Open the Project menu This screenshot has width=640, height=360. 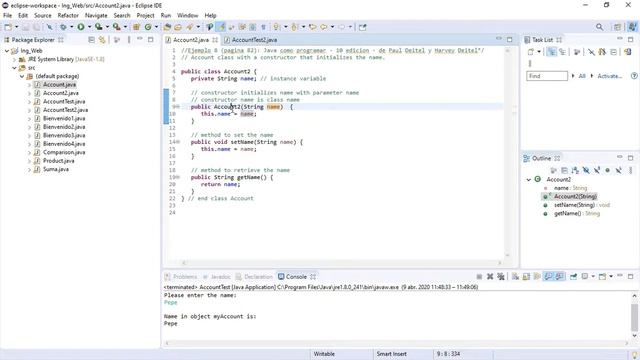pos(145,16)
